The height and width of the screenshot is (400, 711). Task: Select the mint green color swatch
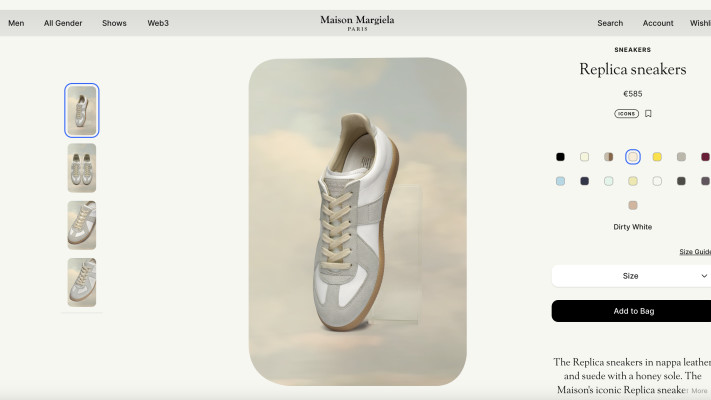tap(609, 181)
